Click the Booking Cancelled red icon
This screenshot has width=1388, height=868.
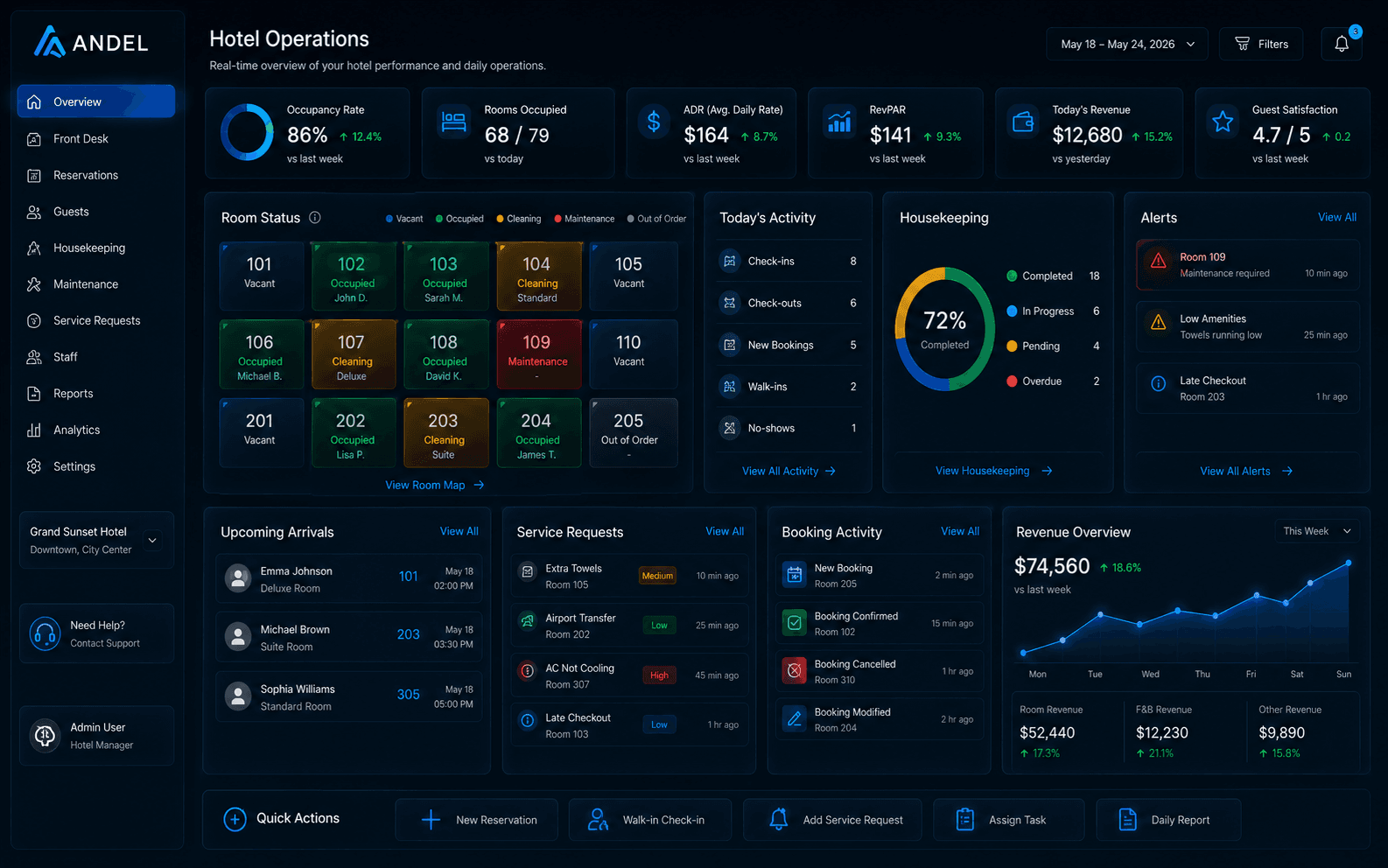(795, 670)
